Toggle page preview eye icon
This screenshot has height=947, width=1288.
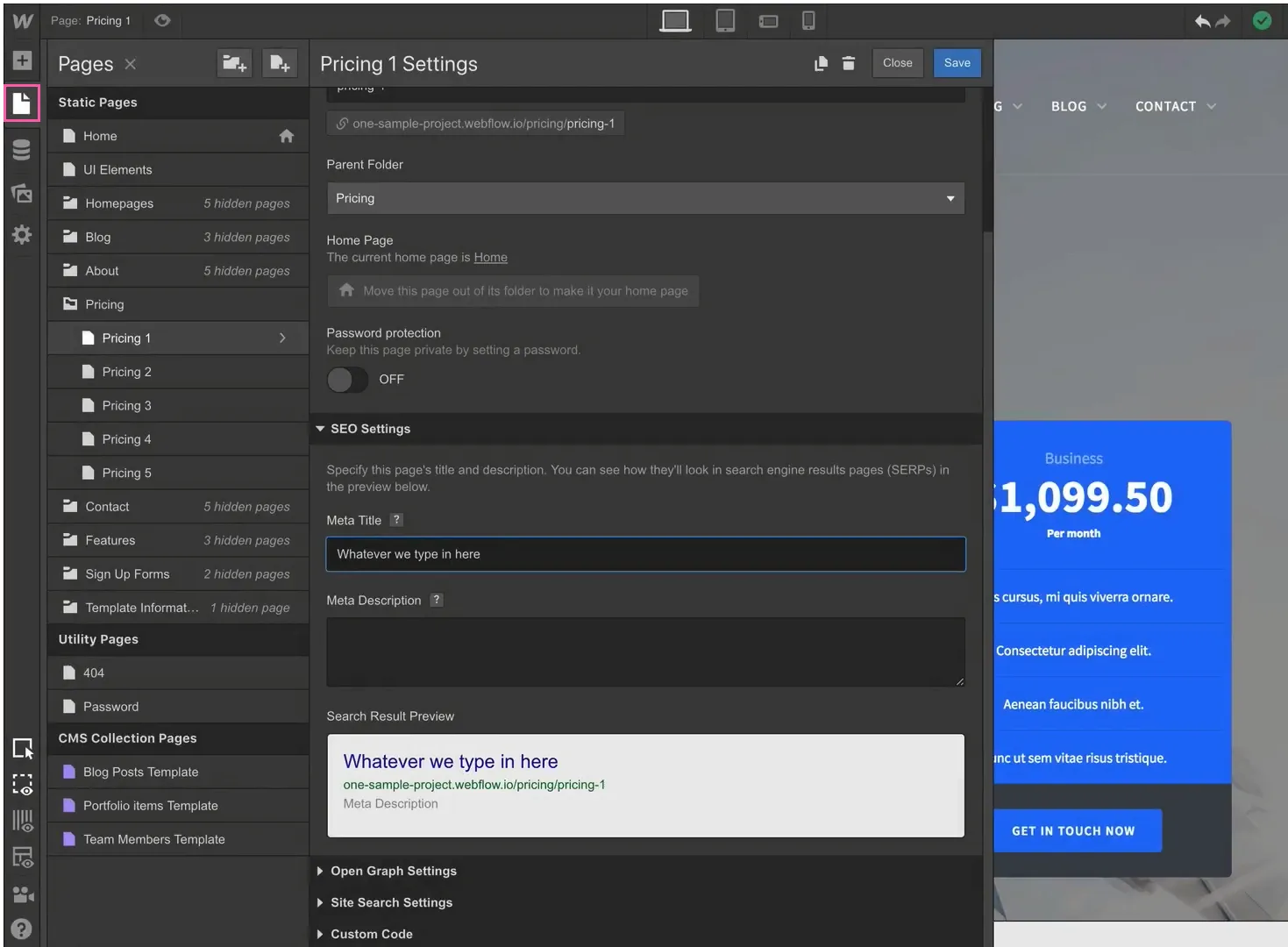(162, 20)
